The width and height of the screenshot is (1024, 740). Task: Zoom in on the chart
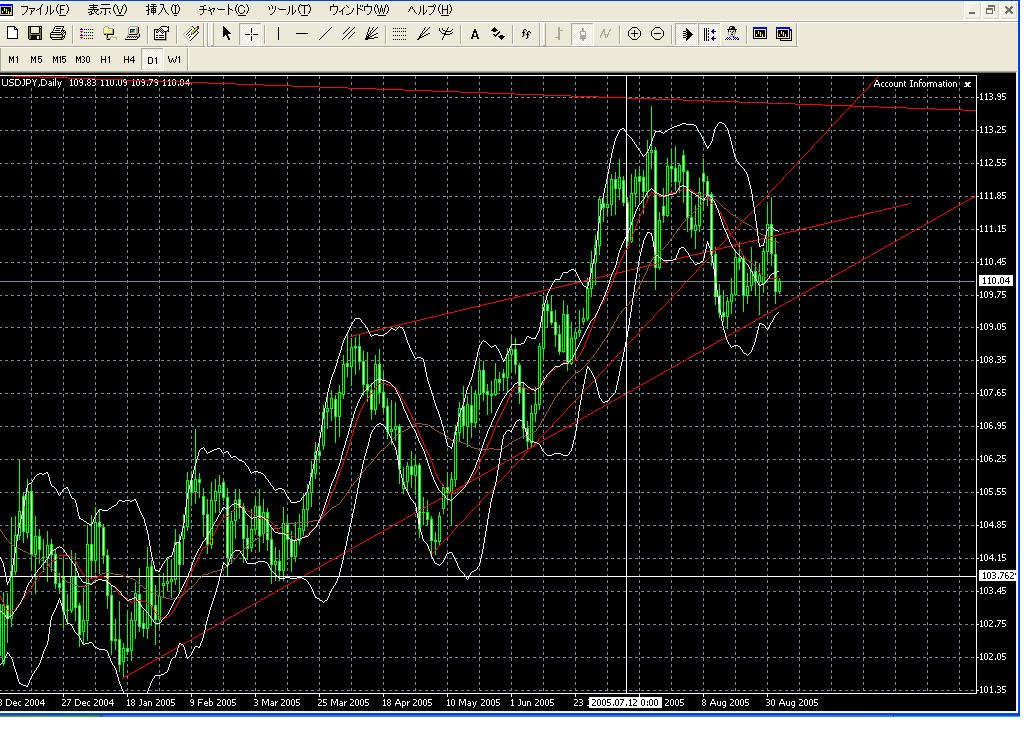[x=635, y=34]
